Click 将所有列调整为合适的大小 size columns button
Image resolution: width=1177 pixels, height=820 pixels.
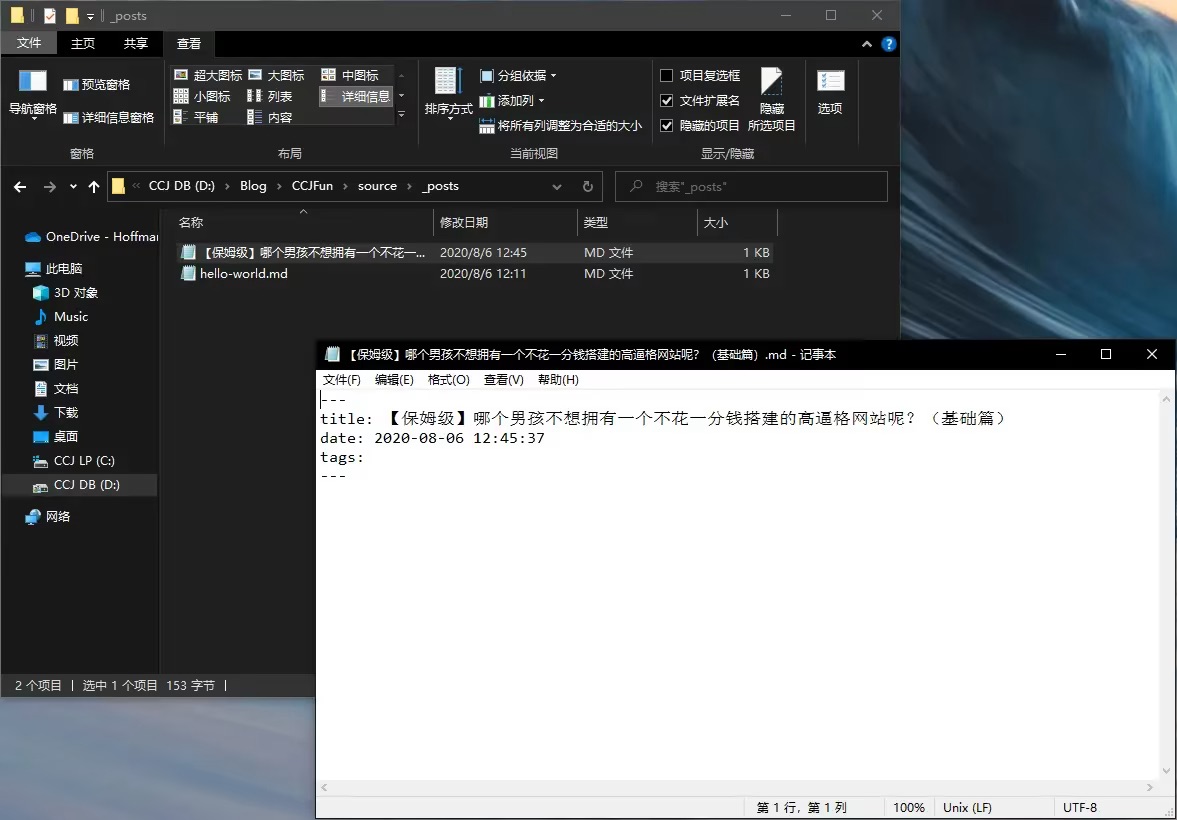(x=561, y=126)
